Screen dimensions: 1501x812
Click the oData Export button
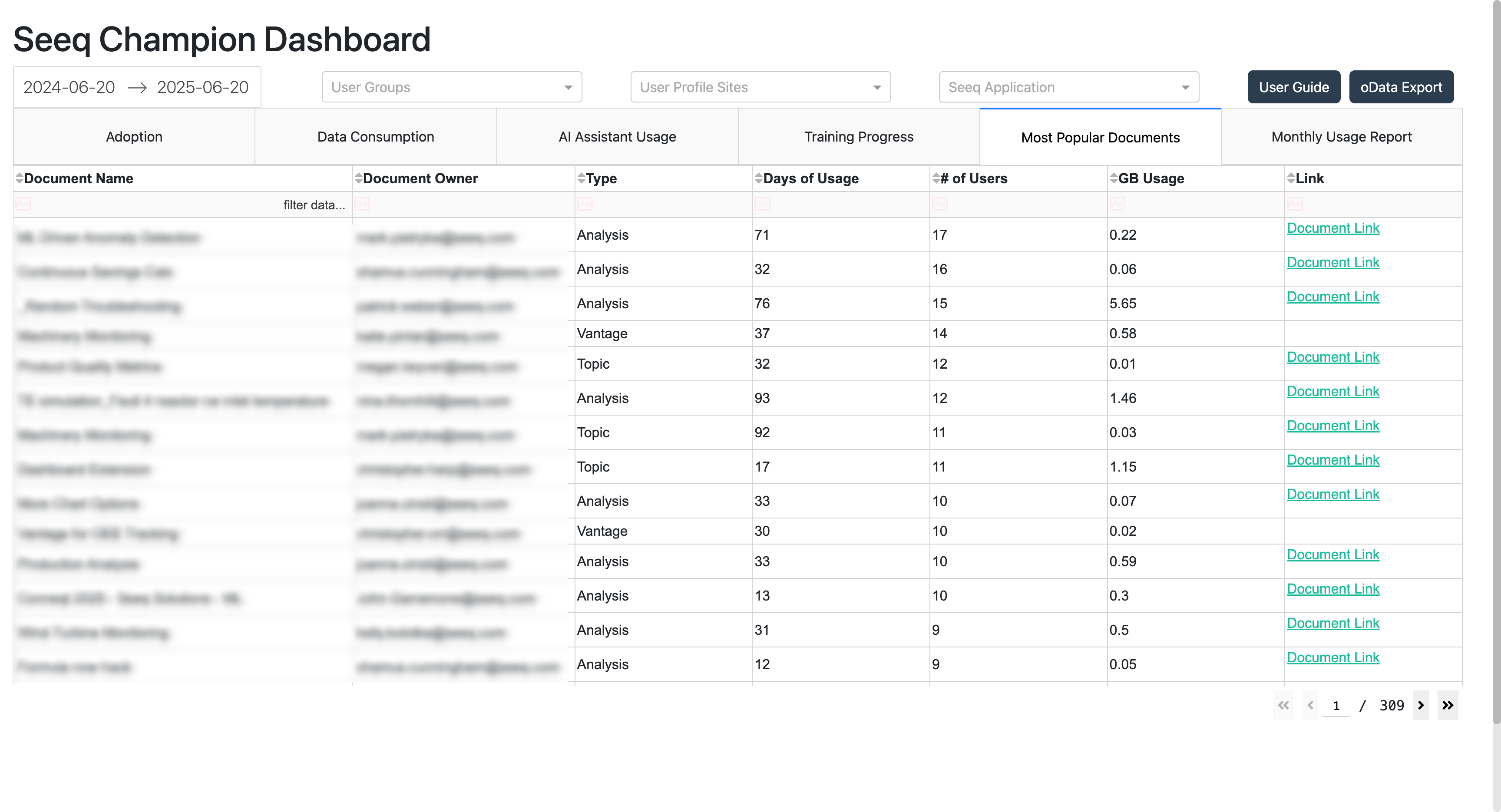(1401, 87)
